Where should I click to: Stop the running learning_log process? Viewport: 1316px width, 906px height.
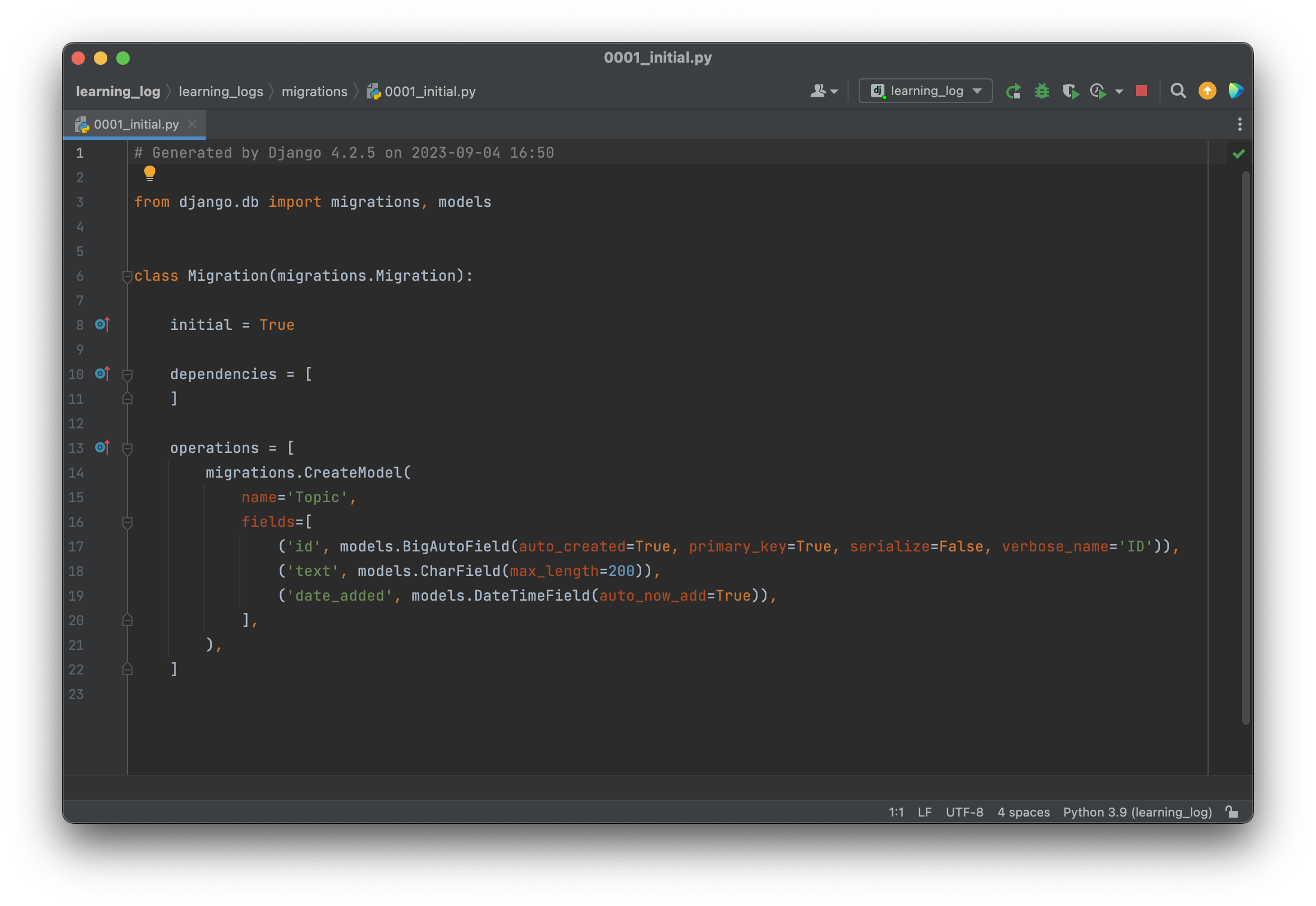pyautogui.click(x=1142, y=91)
